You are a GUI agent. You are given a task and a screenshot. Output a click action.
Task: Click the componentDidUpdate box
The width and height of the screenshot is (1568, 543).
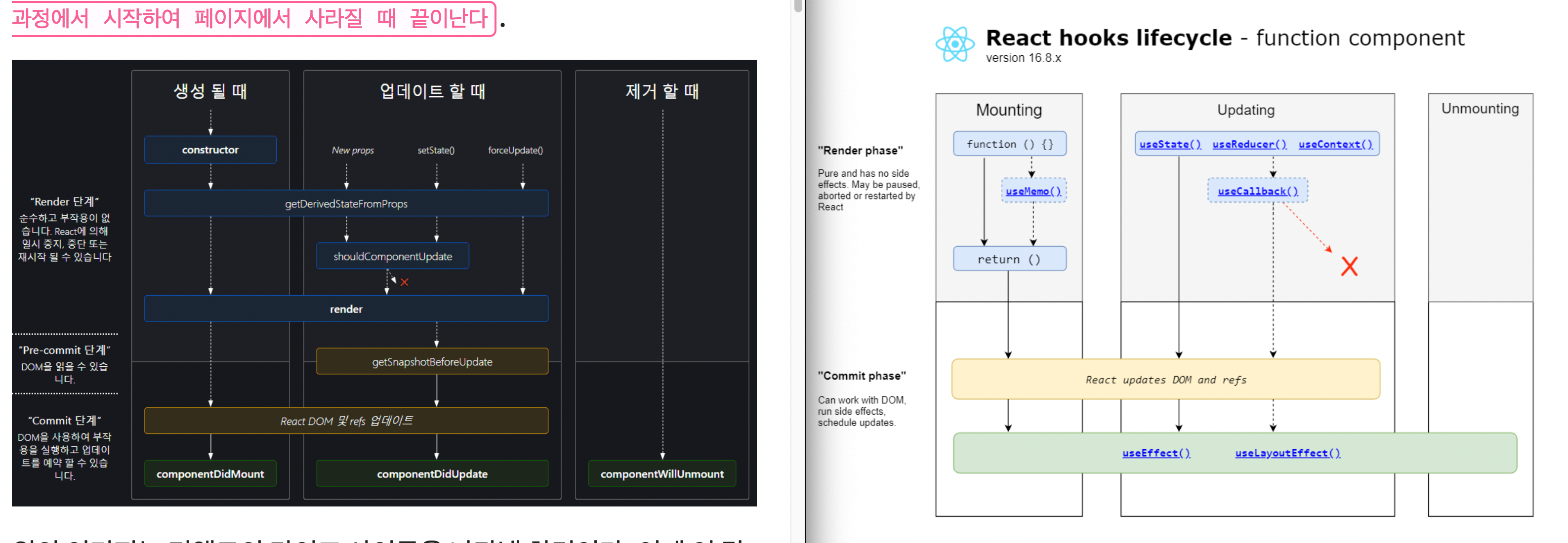click(x=432, y=474)
